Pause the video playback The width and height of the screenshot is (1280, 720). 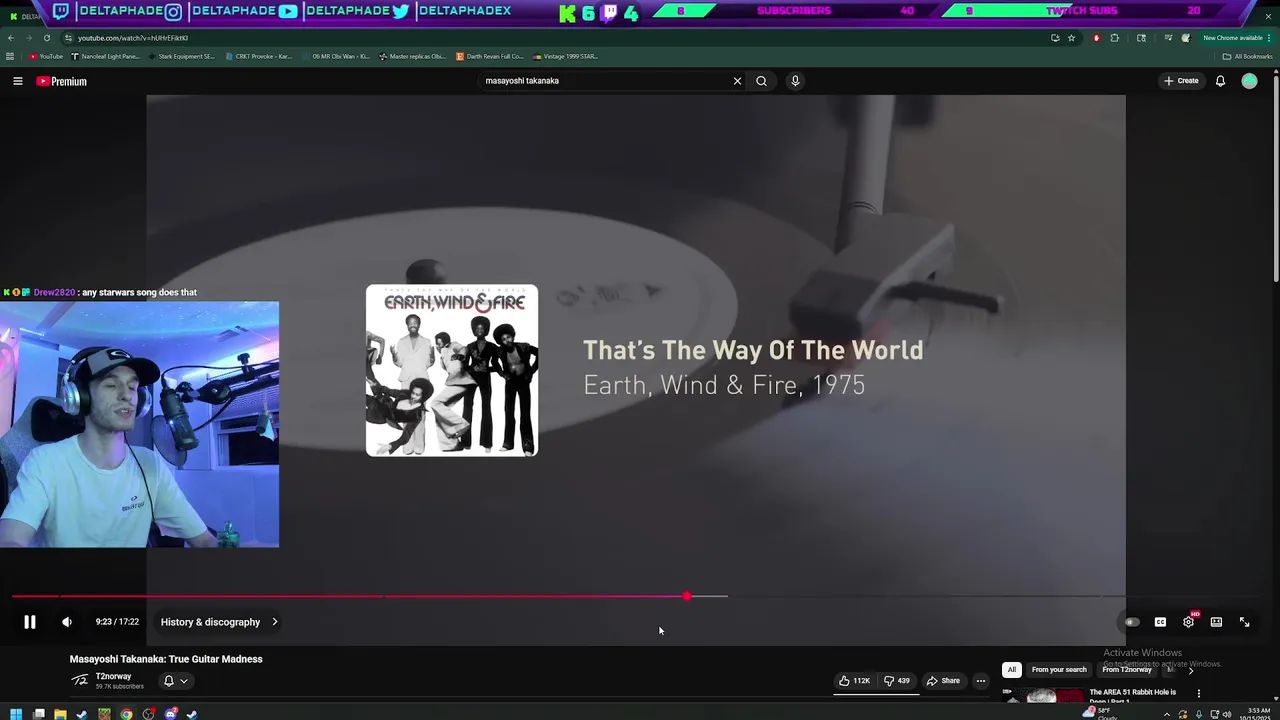(x=30, y=622)
